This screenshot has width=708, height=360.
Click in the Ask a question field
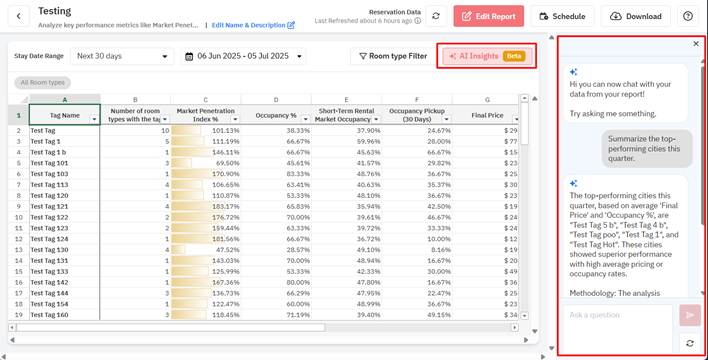[617, 328]
